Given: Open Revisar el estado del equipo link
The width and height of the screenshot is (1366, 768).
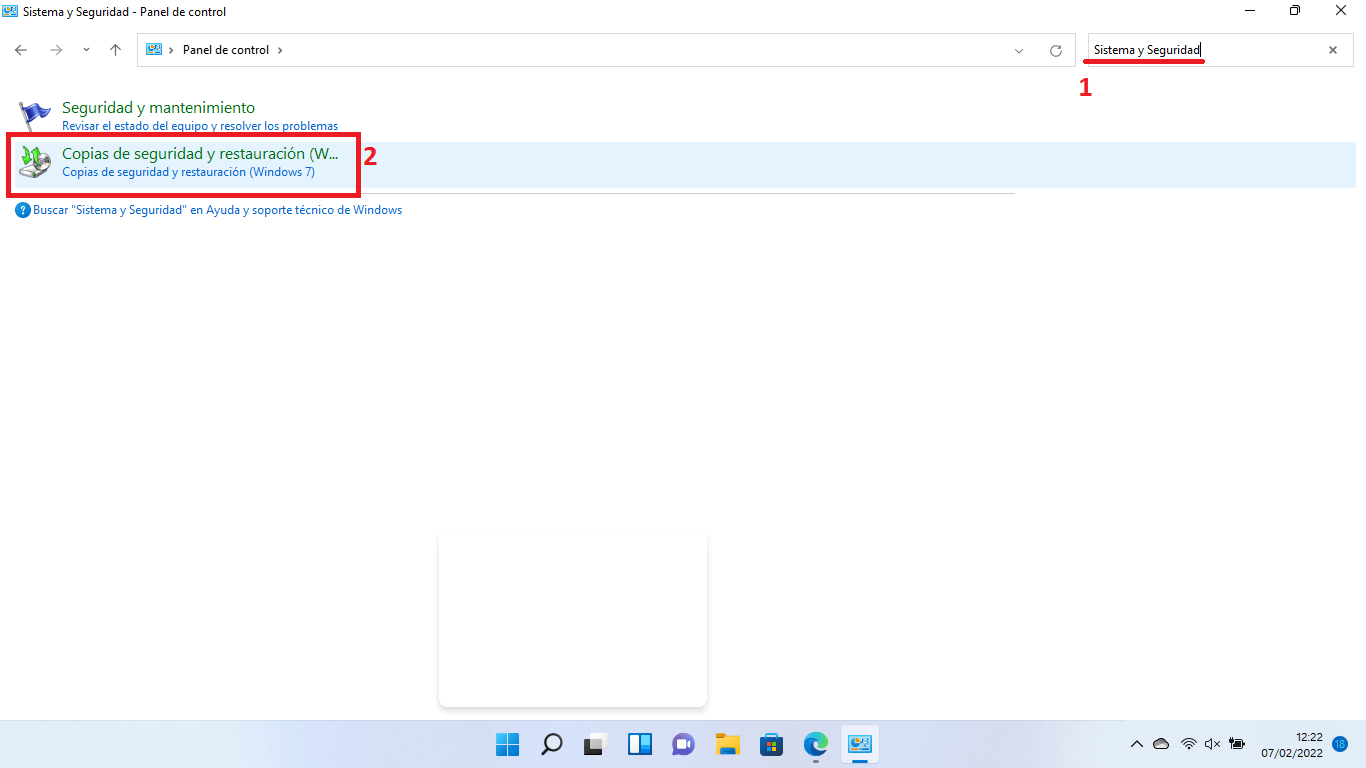Looking at the screenshot, I should pos(200,126).
